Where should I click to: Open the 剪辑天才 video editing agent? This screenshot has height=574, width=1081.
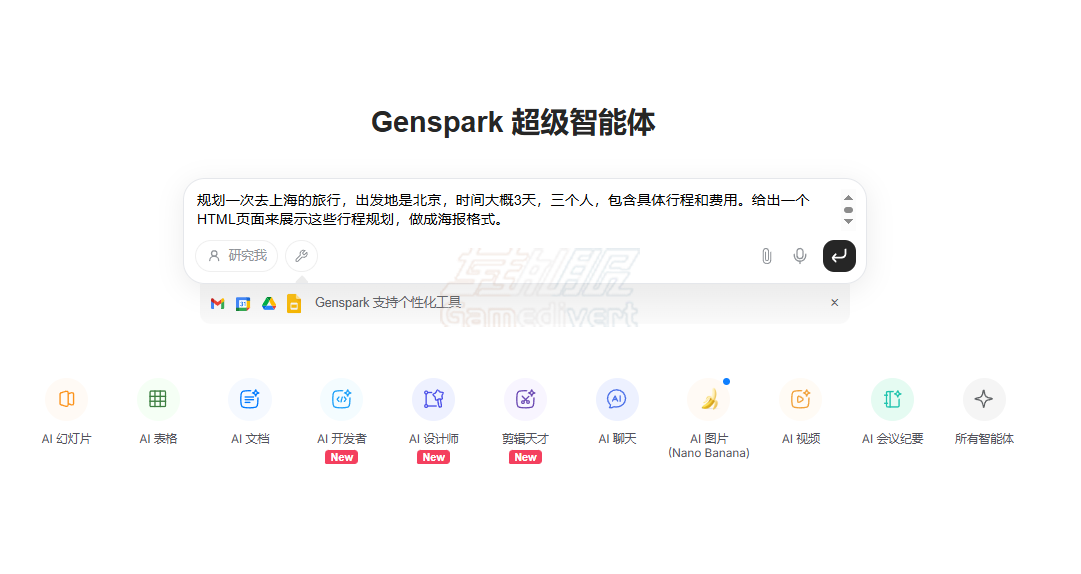[x=525, y=399]
